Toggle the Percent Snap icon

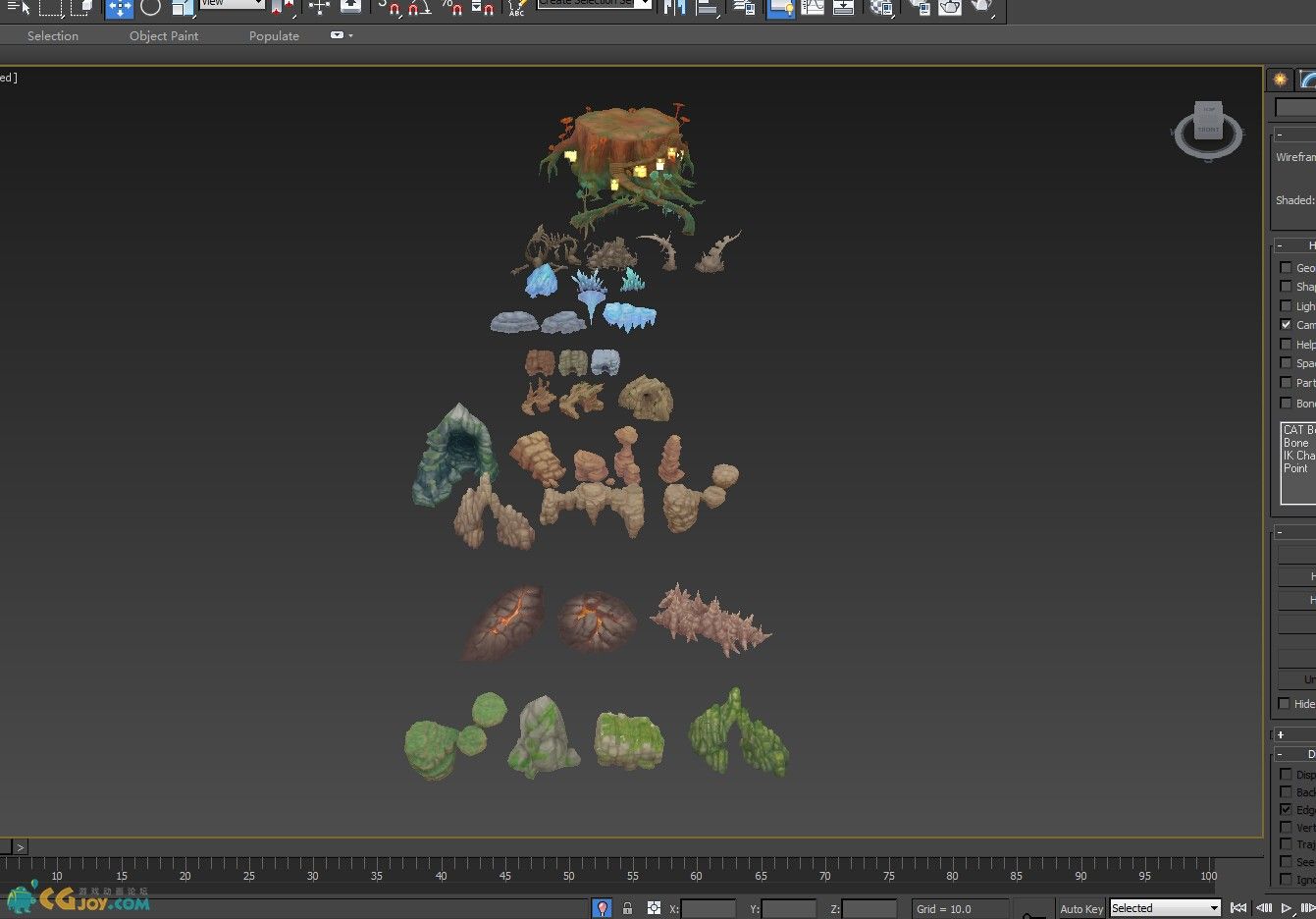pos(451,7)
